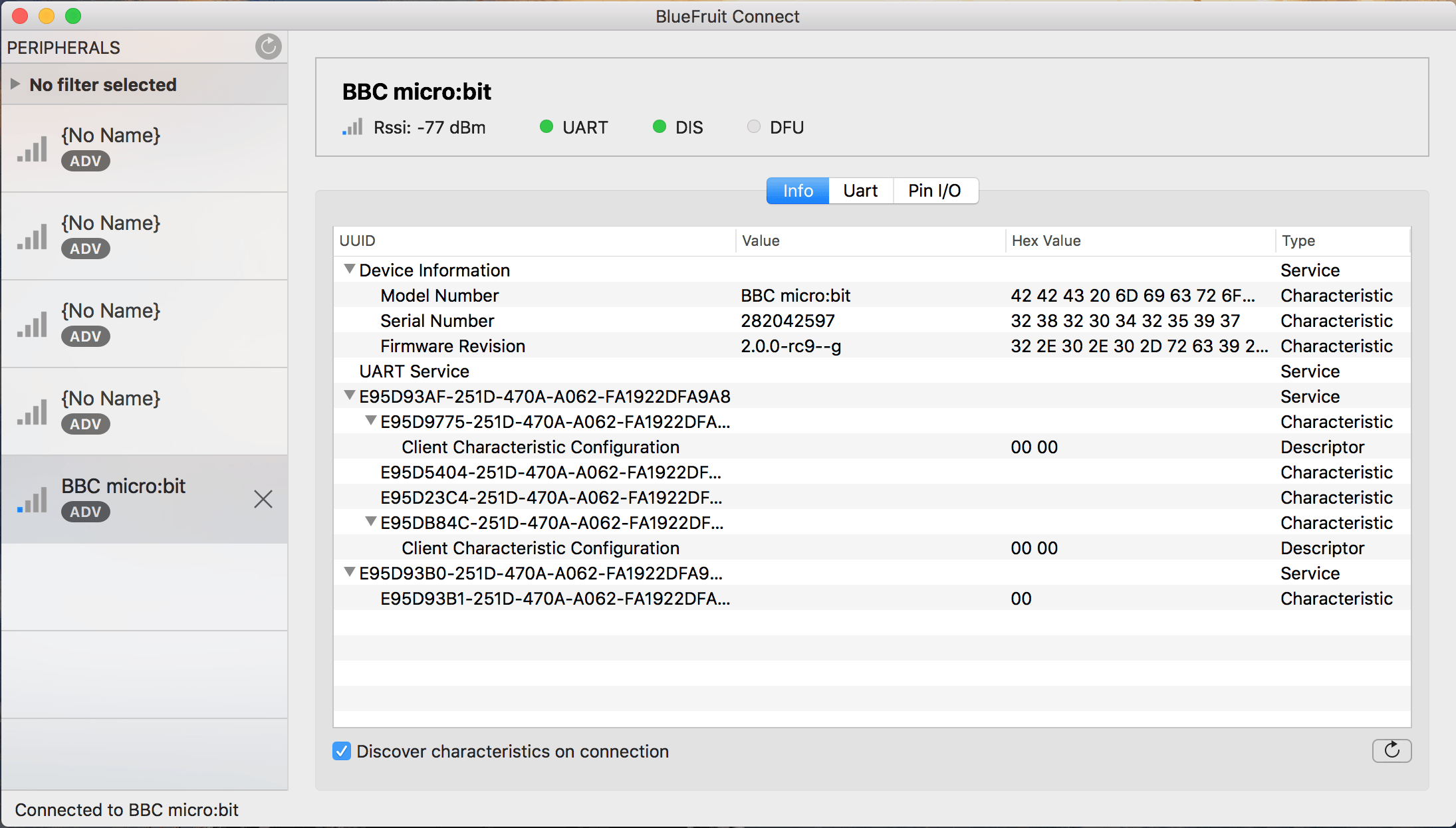Switch to the Uart tab
Image resolution: width=1456 pixels, height=828 pixels.
(860, 191)
